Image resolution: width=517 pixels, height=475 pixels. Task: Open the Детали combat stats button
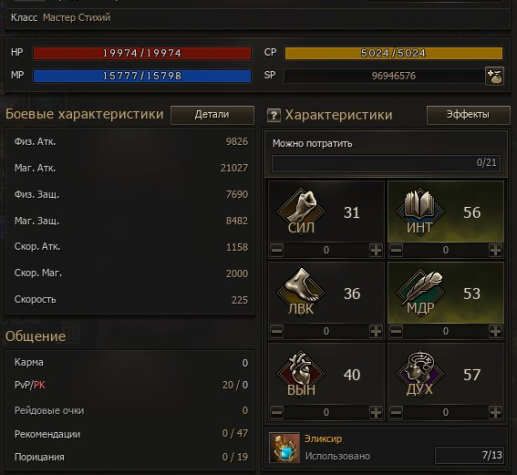[212, 115]
